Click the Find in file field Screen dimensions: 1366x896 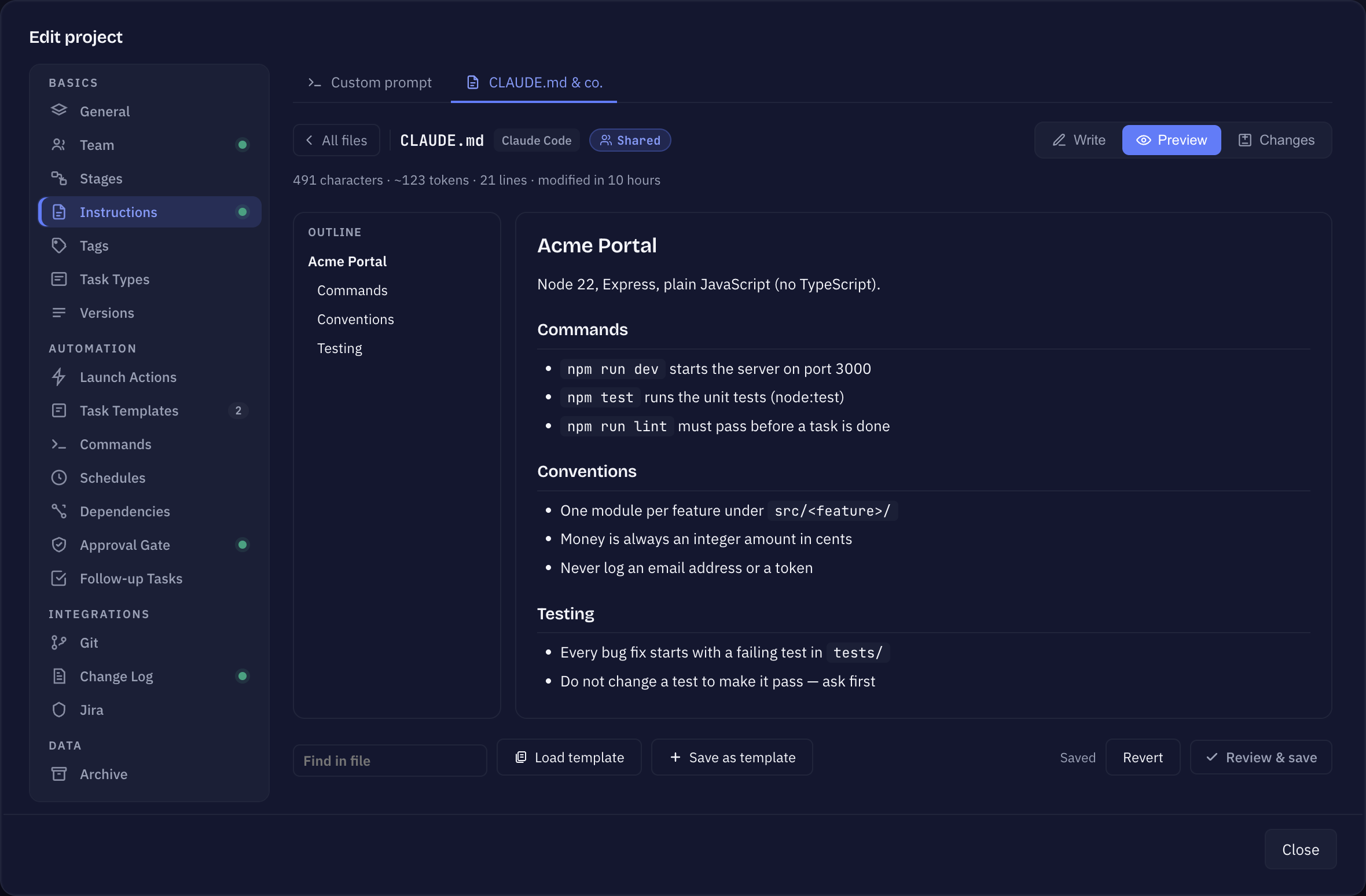pyautogui.click(x=390, y=761)
